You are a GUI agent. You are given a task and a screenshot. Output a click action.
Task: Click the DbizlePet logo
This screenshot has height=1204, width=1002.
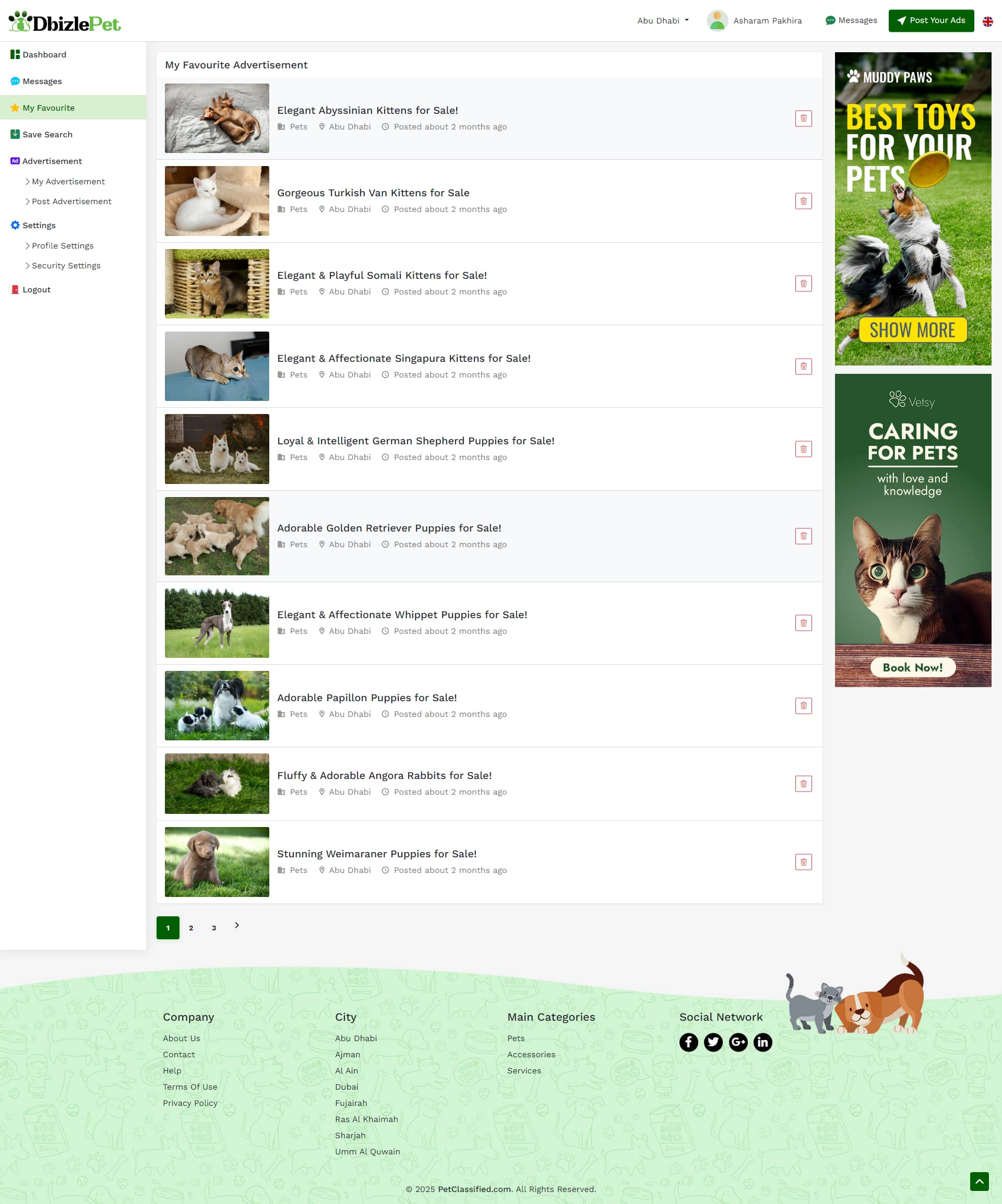point(65,21)
